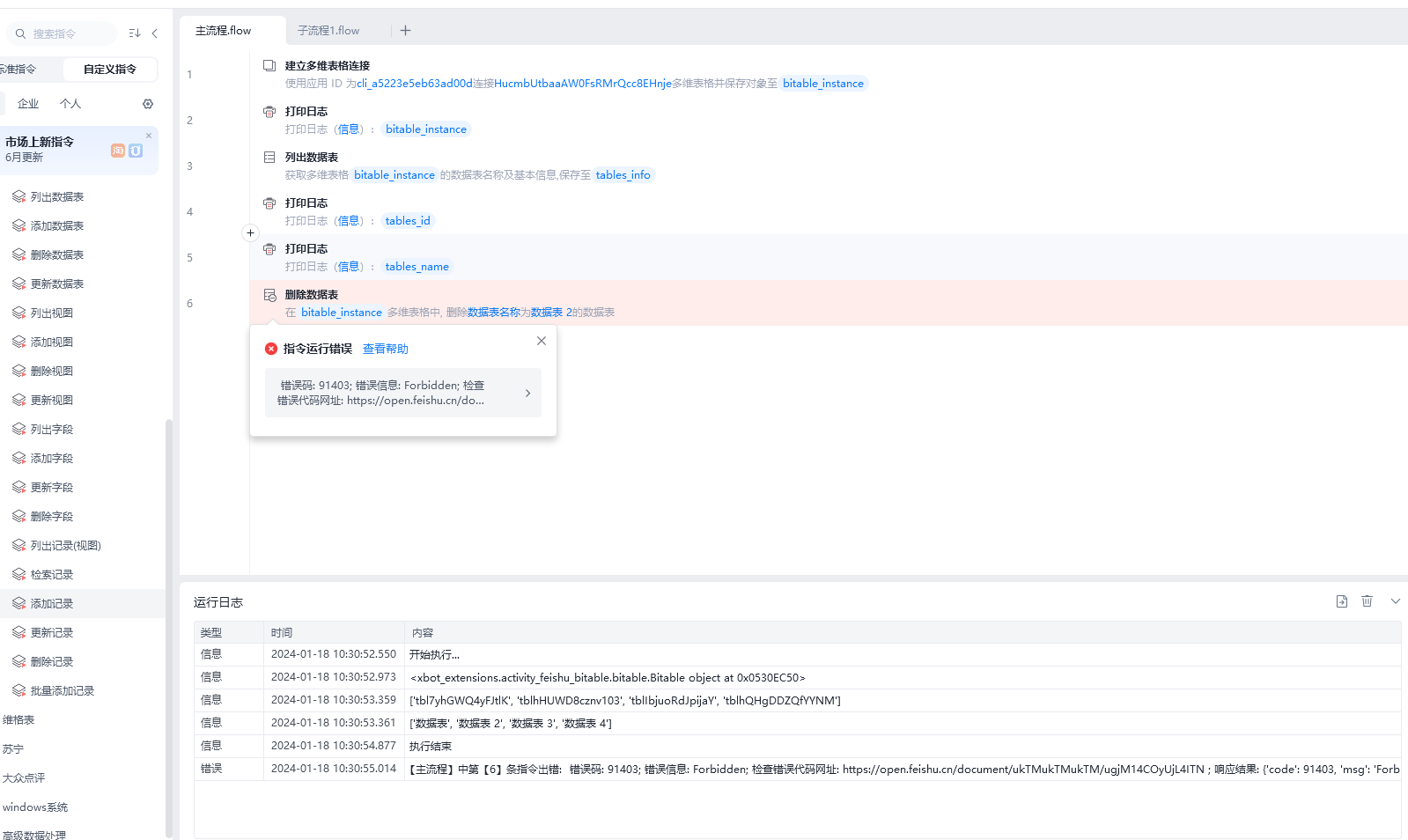Collapse the left command sidebar arrow

155,33
